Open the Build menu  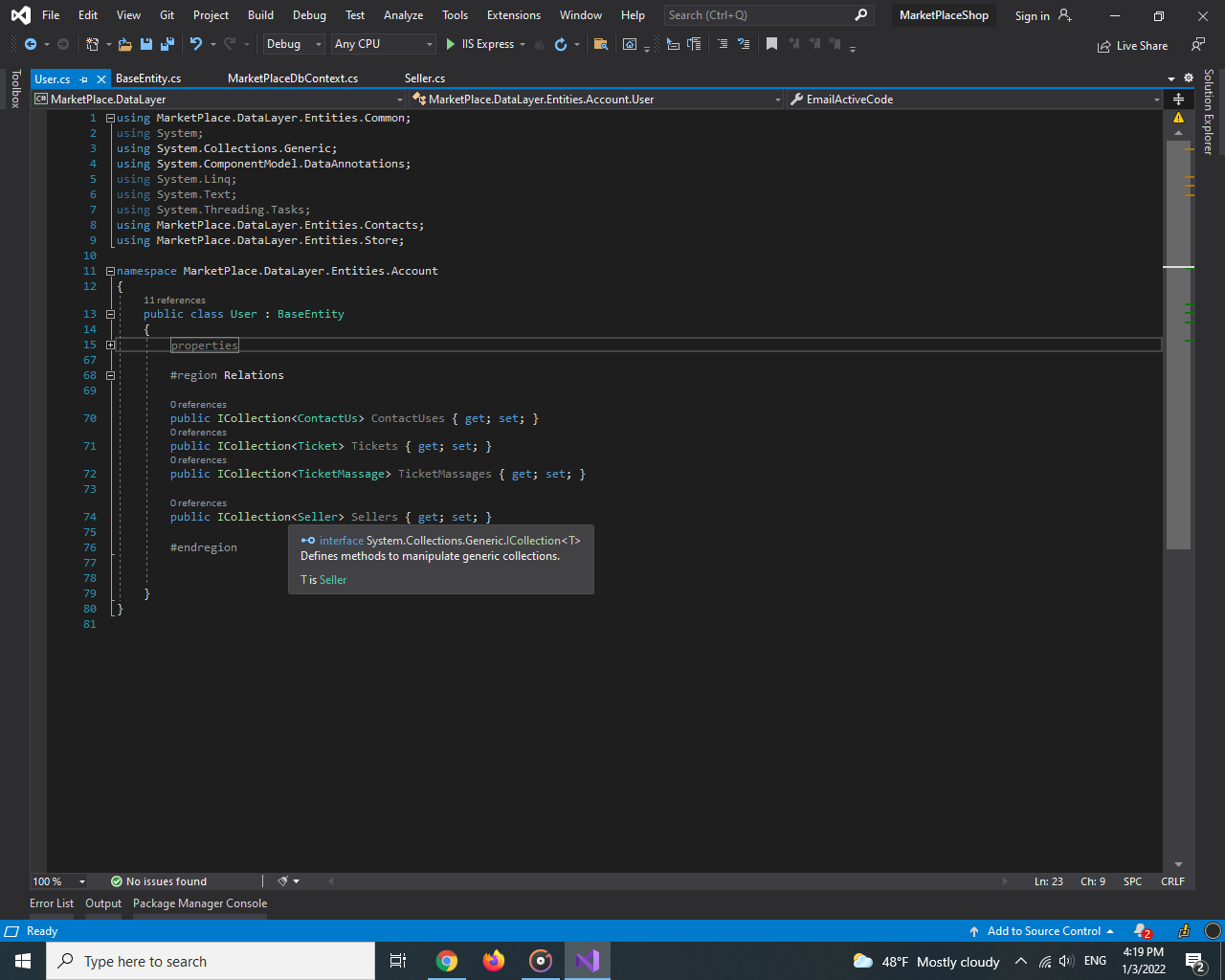(260, 15)
